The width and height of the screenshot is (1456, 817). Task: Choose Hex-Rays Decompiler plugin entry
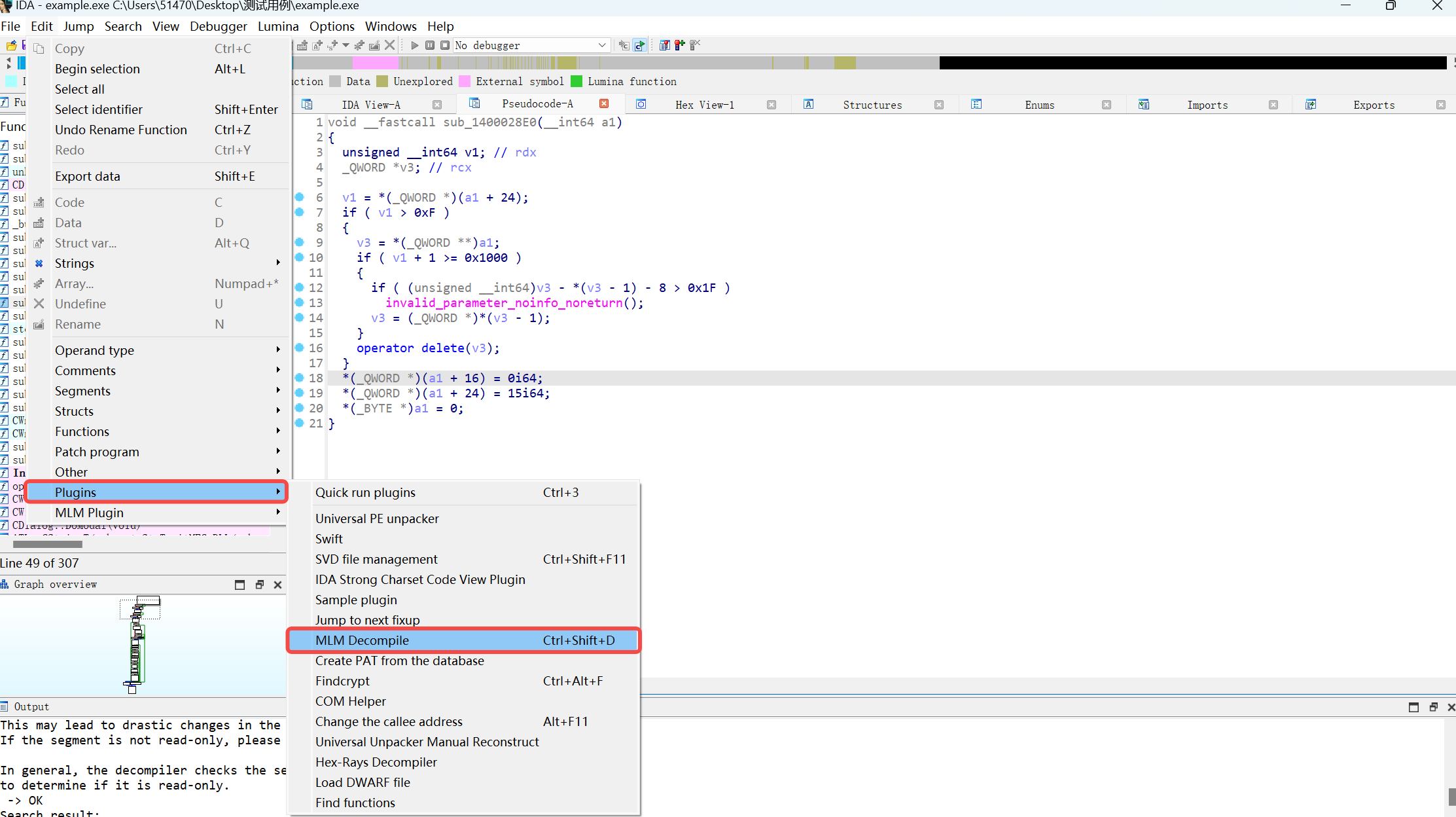click(x=463, y=762)
